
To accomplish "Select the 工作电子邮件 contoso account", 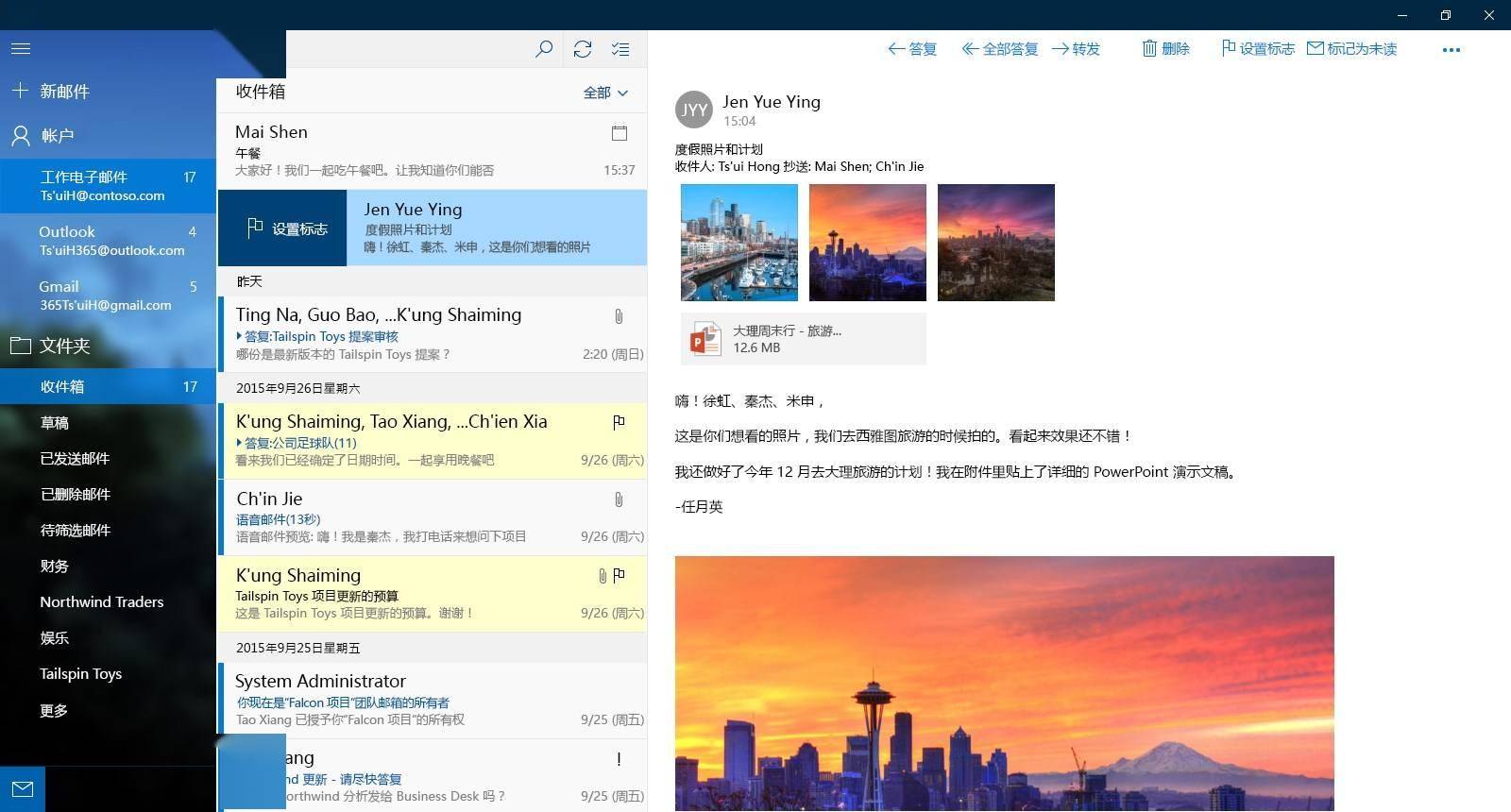I will (108, 186).
